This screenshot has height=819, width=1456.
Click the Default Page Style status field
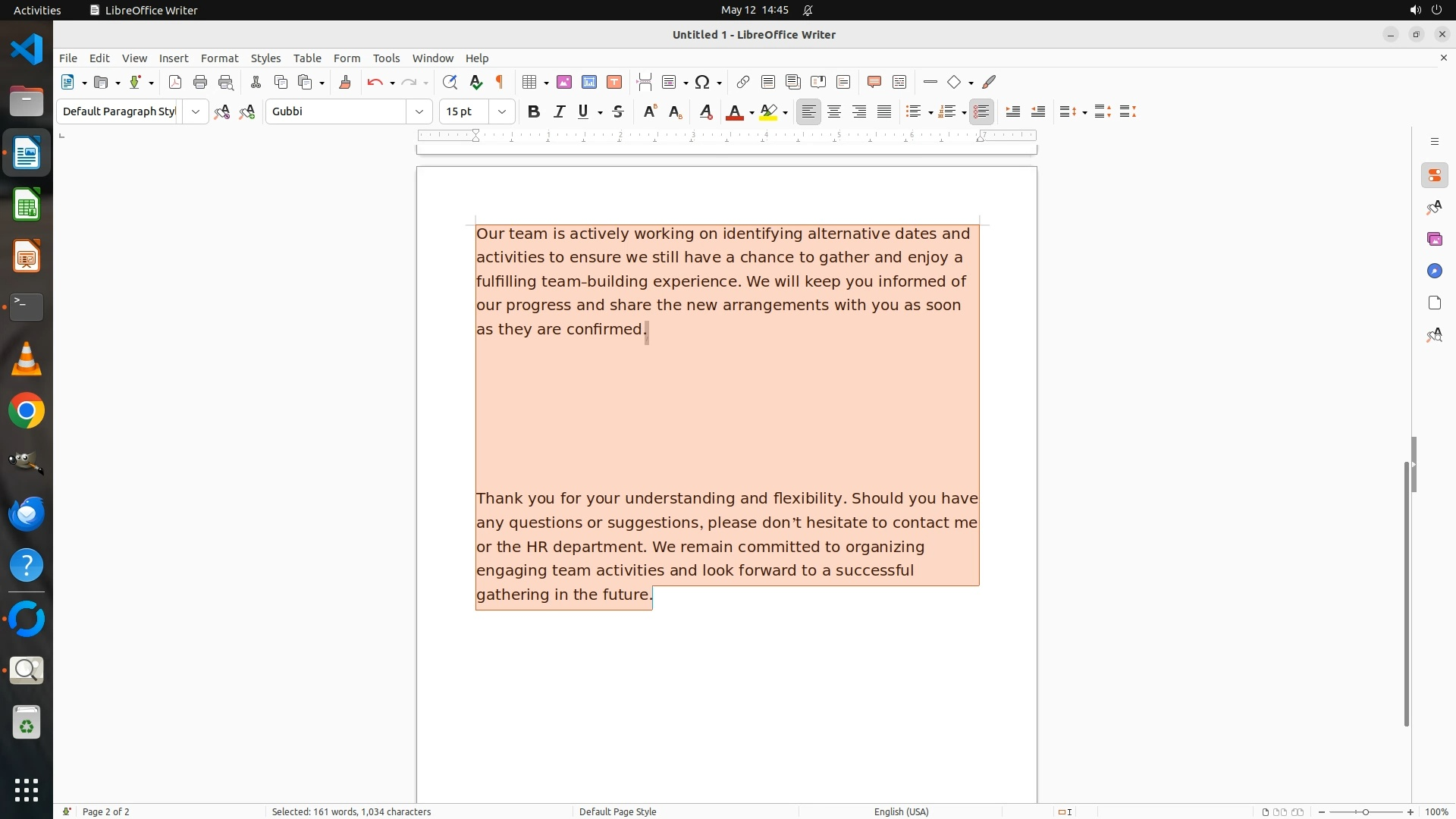tap(617, 811)
